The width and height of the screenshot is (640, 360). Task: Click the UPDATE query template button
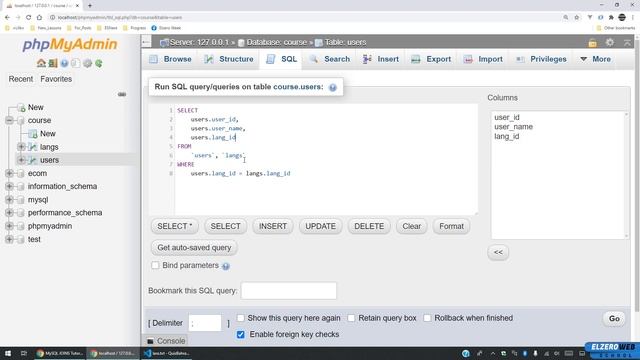(320, 227)
